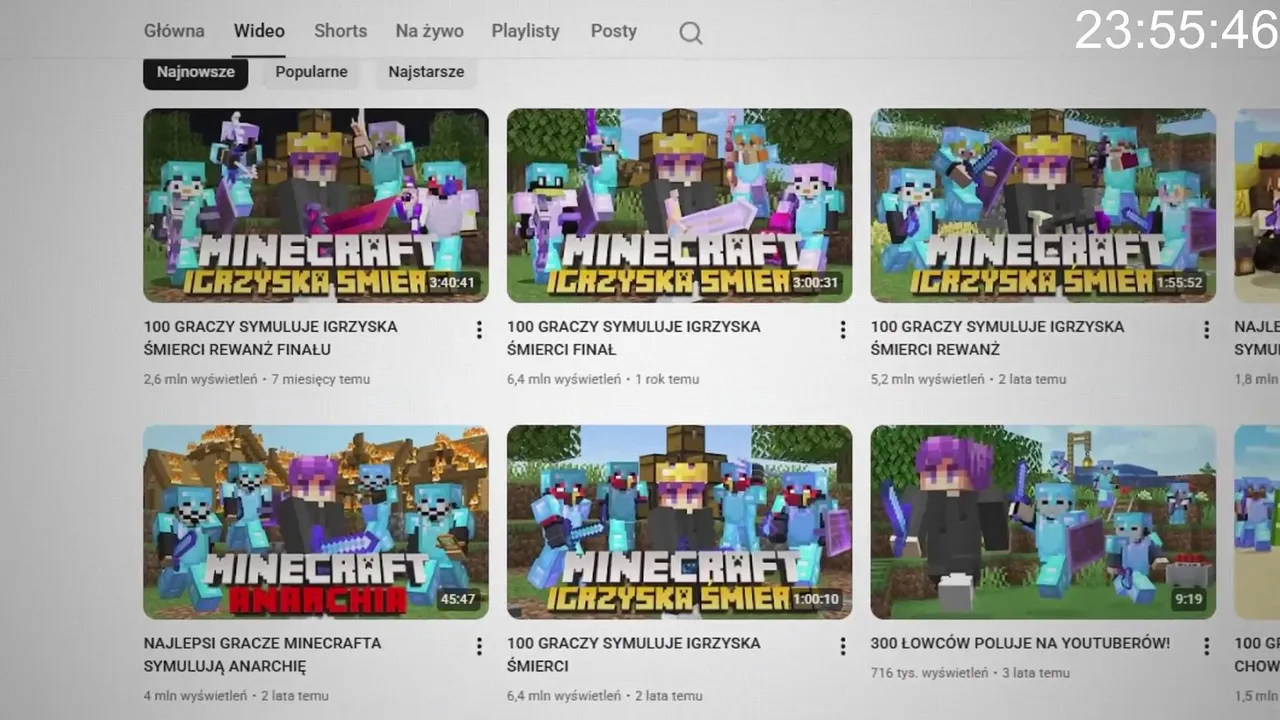The height and width of the screenshot is (720, 1280).
Task: Open menu for ANARCHIĘ video
Action: coord(479,646)
